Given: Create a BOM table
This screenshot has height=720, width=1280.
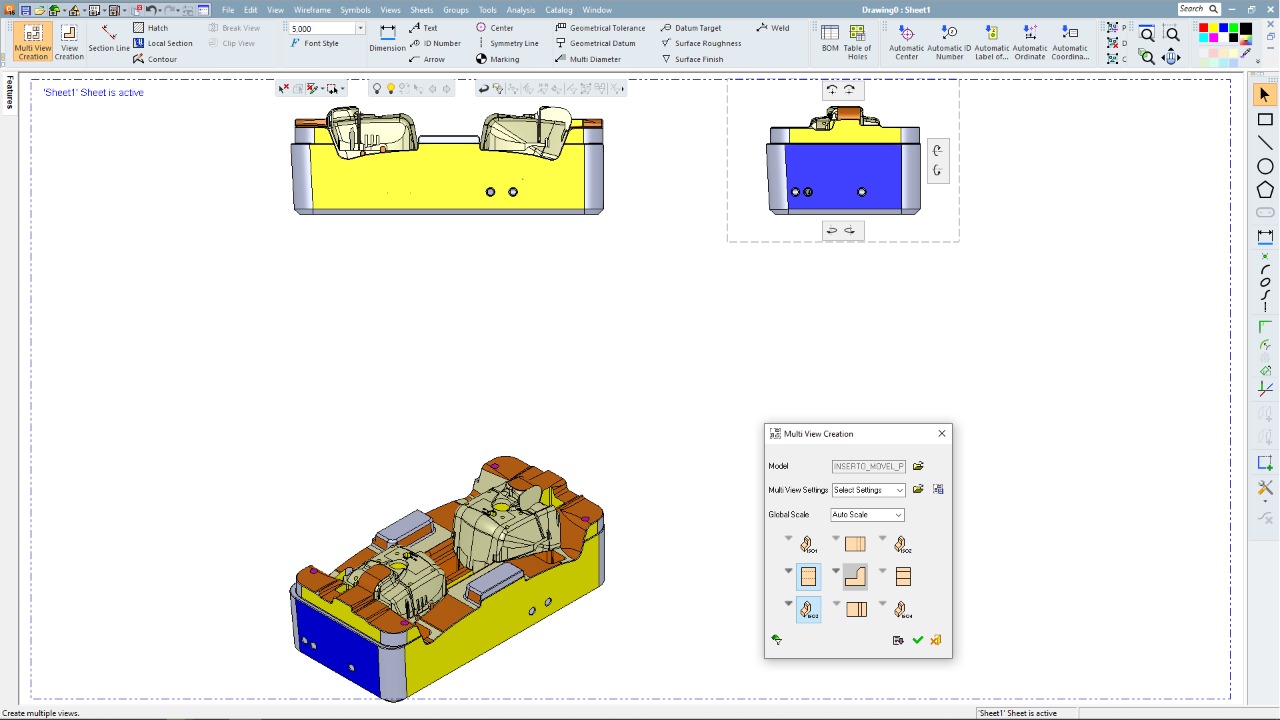Looking at the screenshot, I should tap(830, 40).
